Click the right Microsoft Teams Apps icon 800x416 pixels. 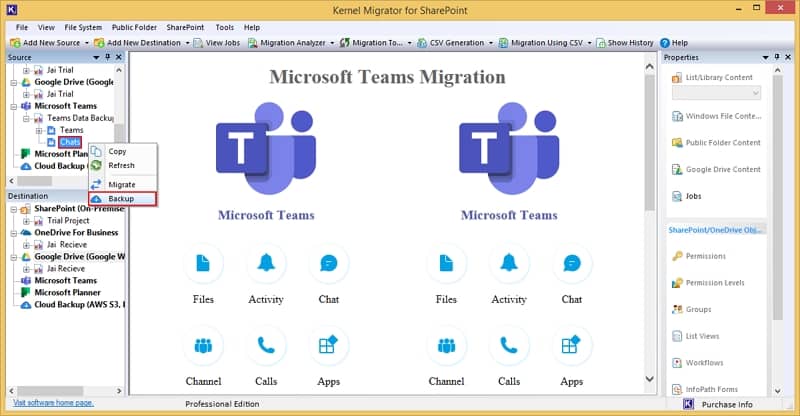click(x=571, y=346)
